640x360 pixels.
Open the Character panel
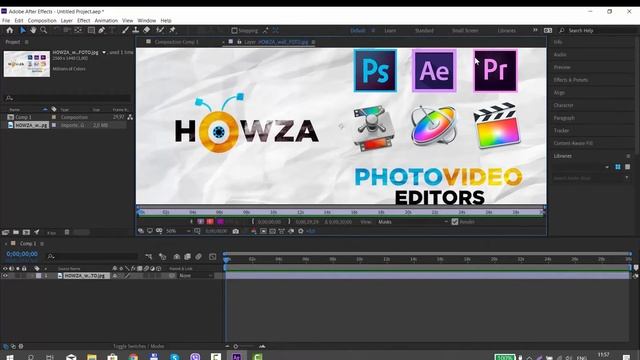click(563, 105)
